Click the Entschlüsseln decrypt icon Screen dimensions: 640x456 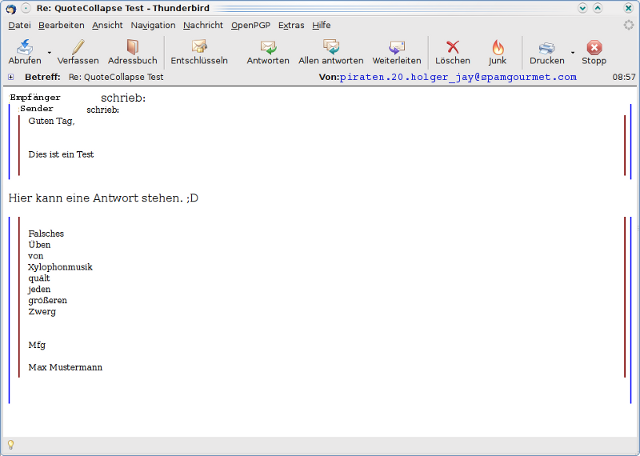pyautogui.click(x=199, y=47)
